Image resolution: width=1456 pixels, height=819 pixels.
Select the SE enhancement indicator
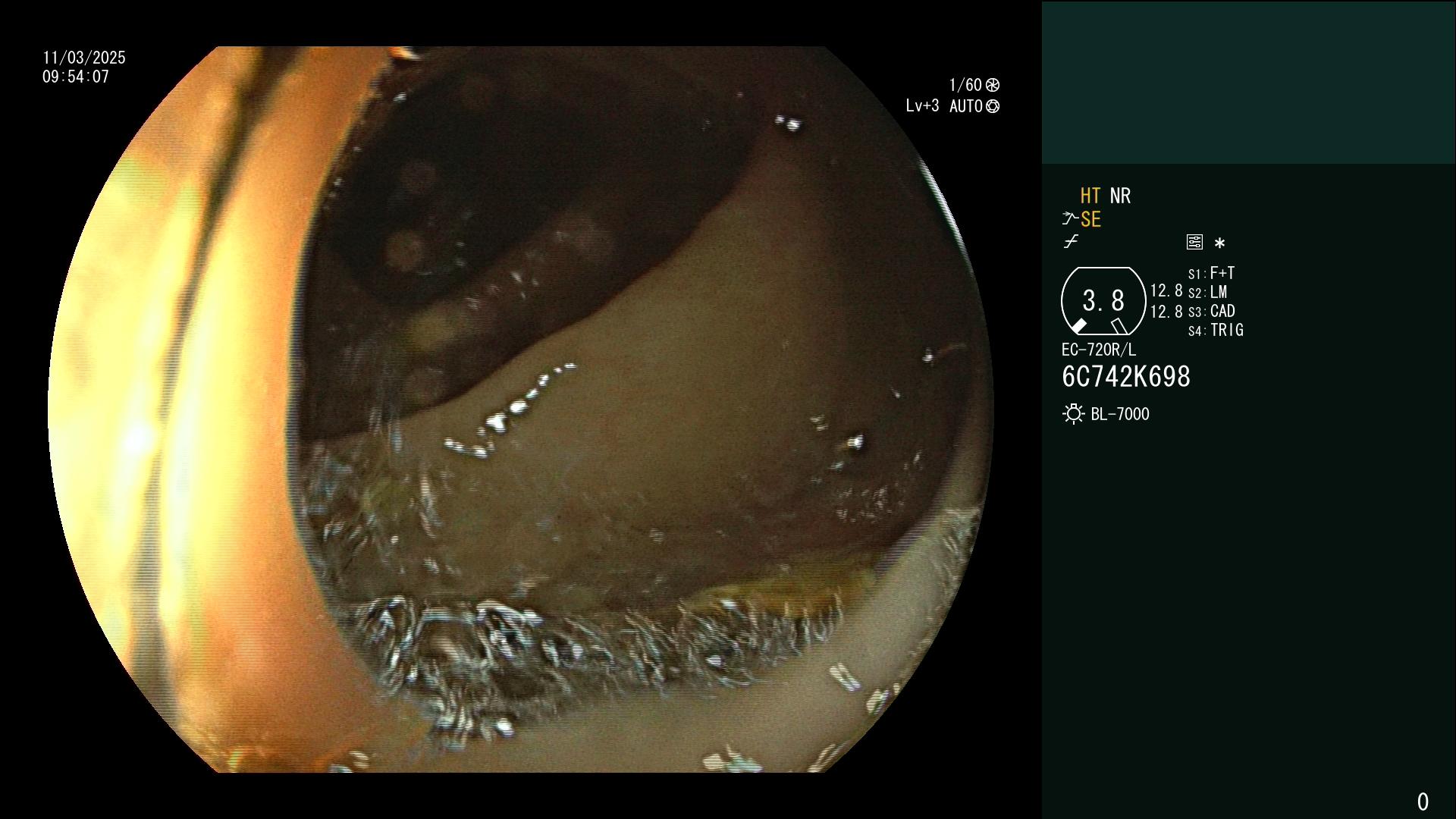pos(1090,220)
